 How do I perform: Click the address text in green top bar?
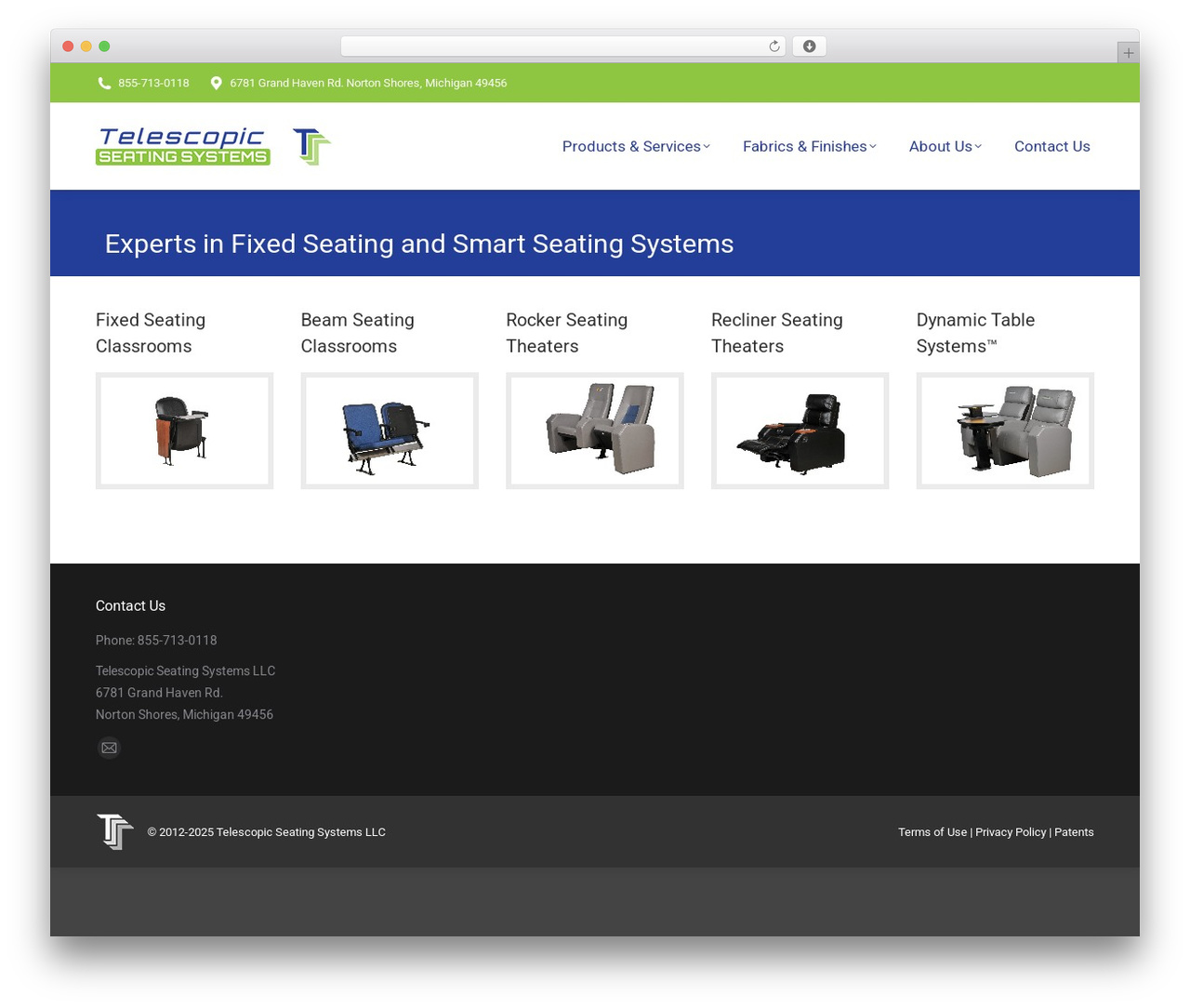coord(368,83)
